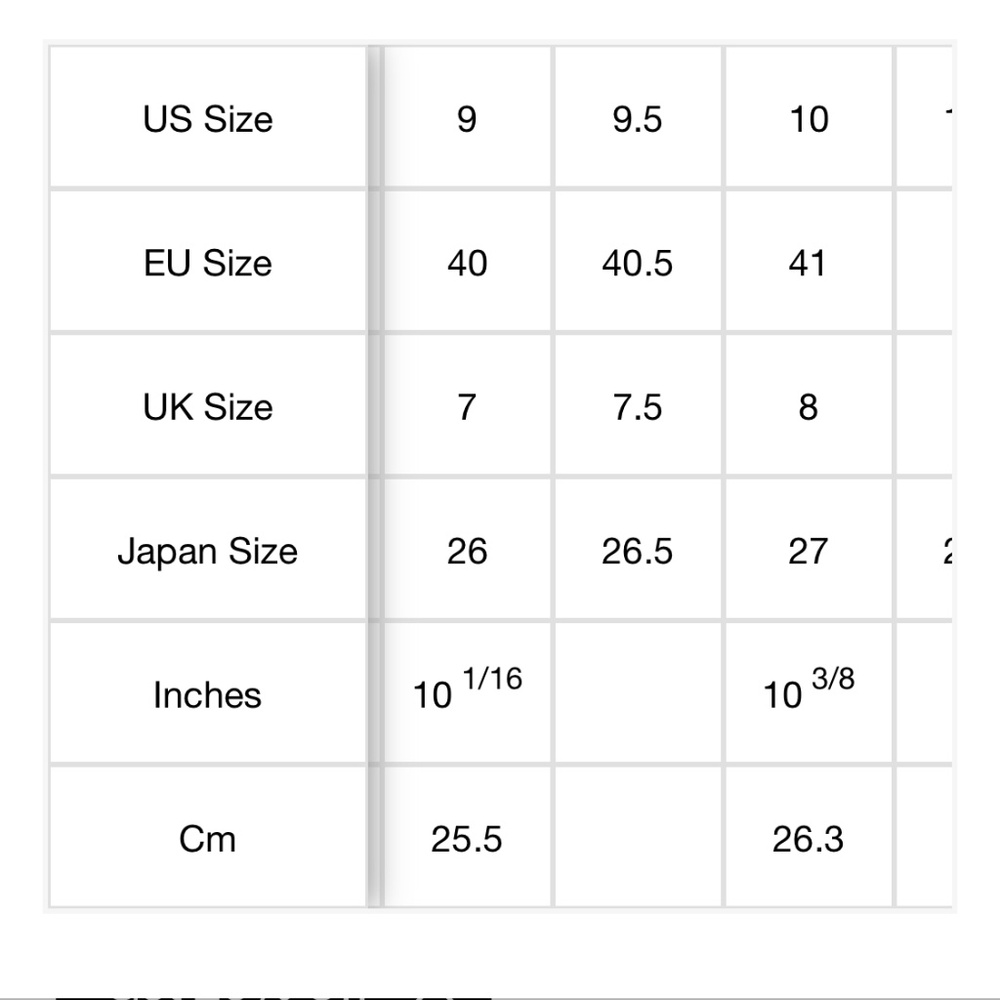1000x1000 pixels.
Task: Click the UK Size row header
Action: (x=208, y=407)
